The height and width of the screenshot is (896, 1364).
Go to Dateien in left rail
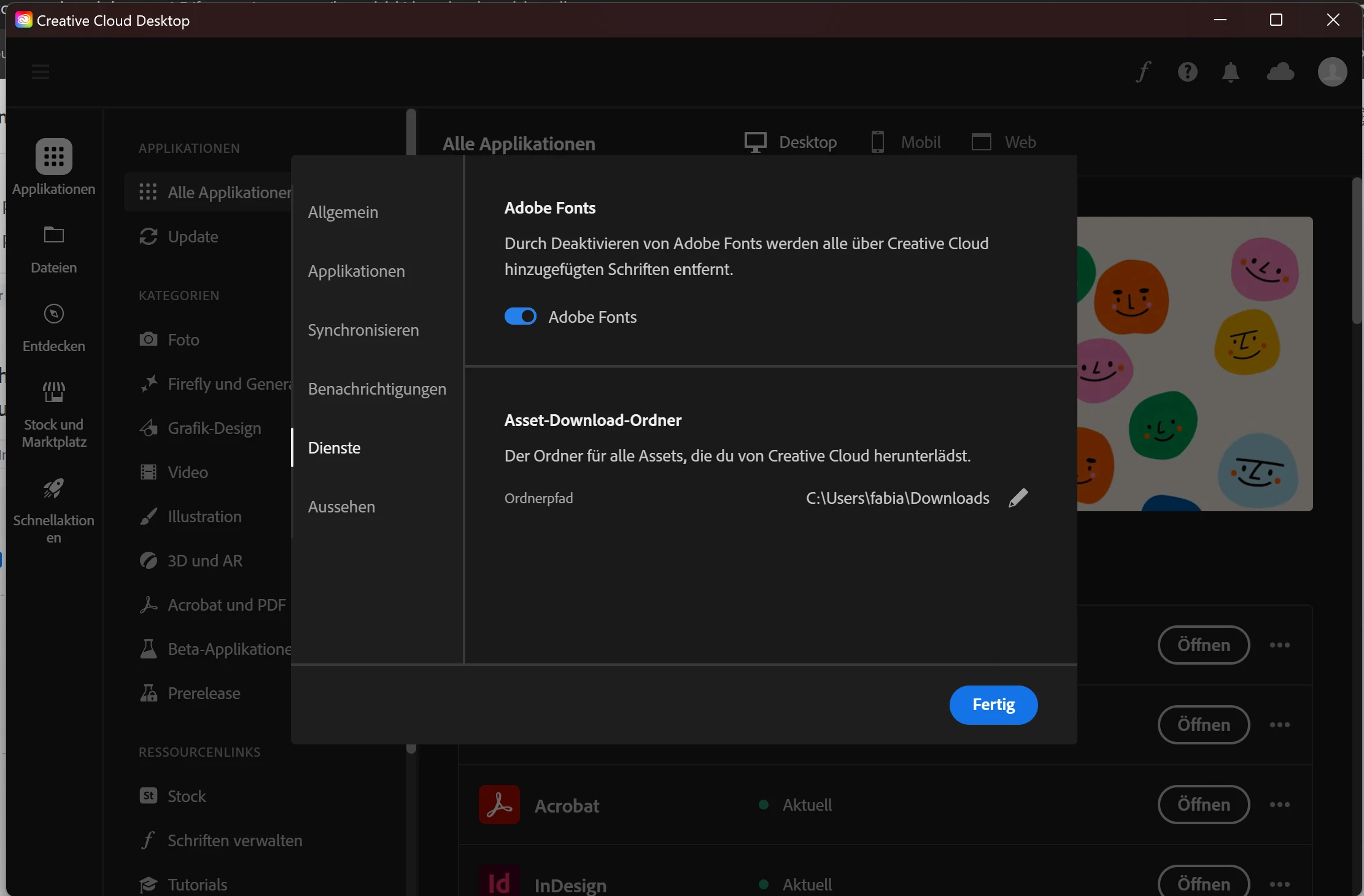click(54, 249)
